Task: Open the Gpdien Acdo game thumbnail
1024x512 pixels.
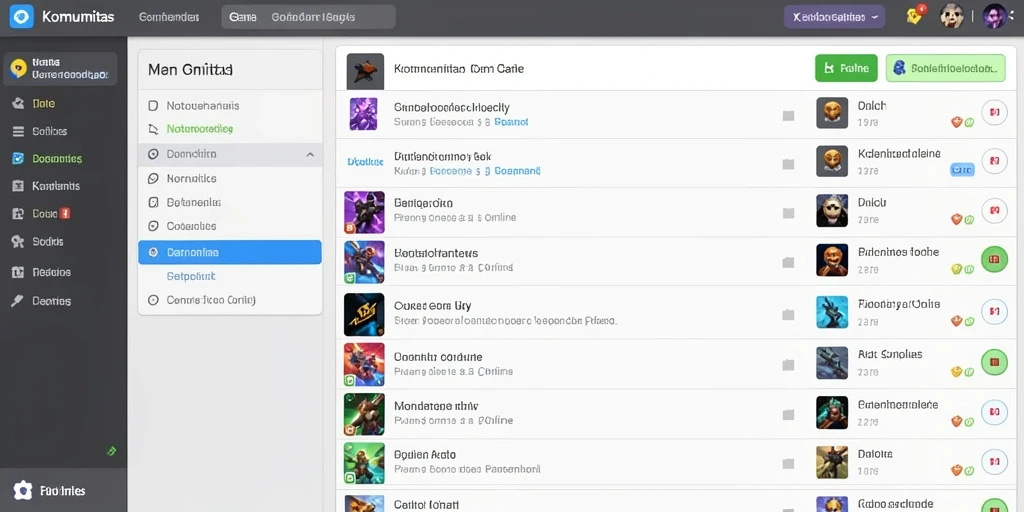Action: pyautogui.click(x=364, y=463)
